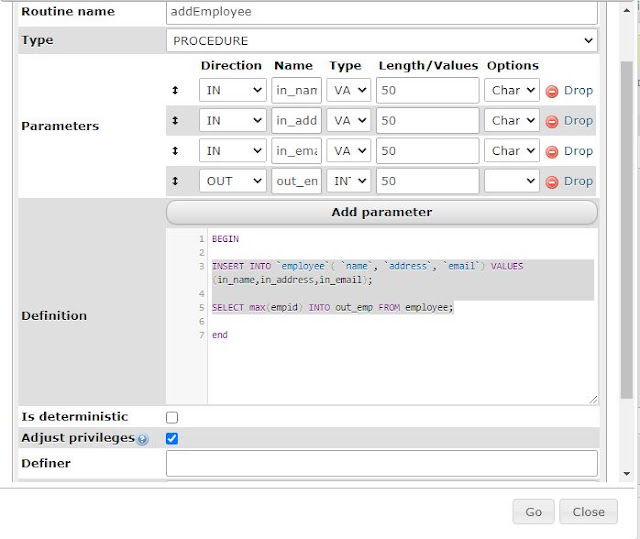Click the red drop icon in the in_email row
The width and height of the screenshot is (640, 539).
coord(552,151)
